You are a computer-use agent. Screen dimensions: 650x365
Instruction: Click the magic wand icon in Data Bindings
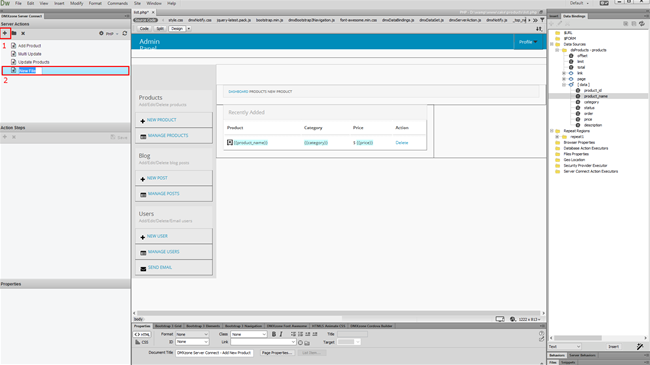tap(640, 346)
